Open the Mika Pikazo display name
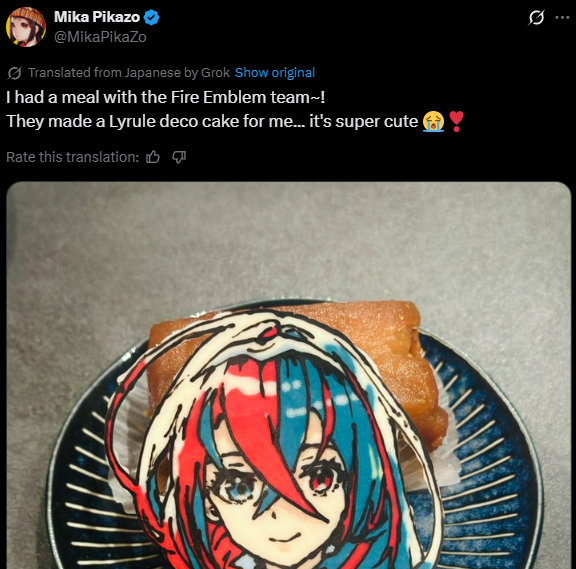 click(97, 17)
